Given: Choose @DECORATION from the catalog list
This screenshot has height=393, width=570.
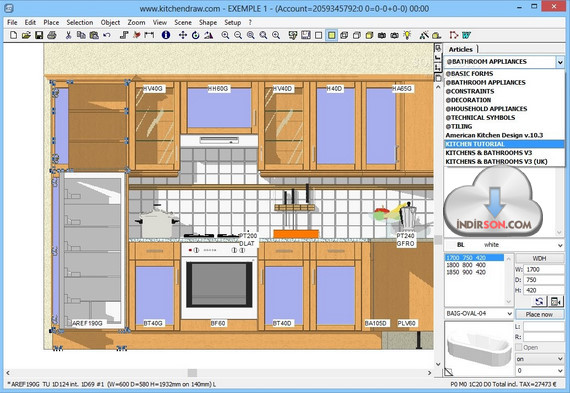Looking at the screenshot, I should [x=504, y=100].
